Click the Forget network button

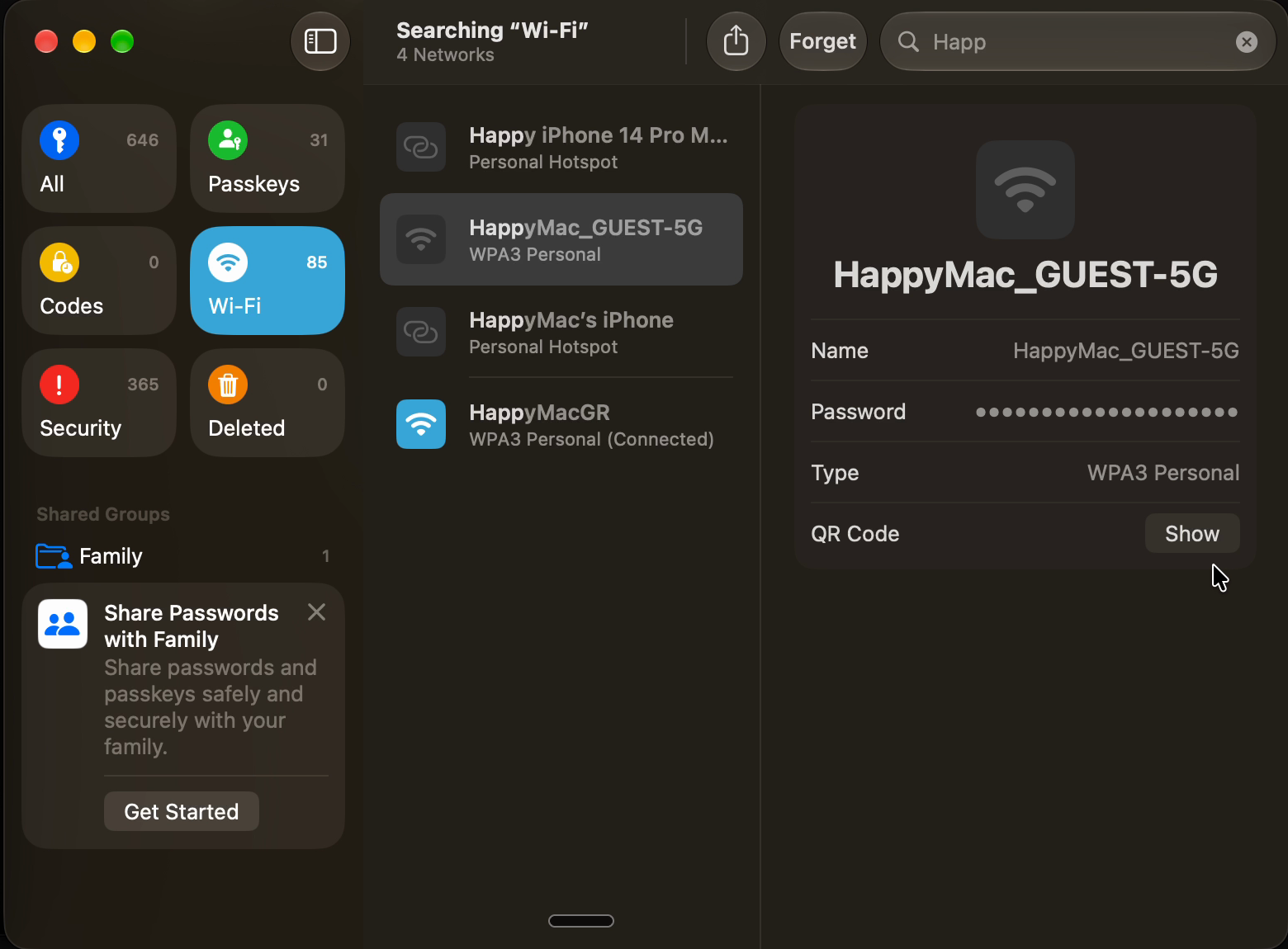(822, 41)
